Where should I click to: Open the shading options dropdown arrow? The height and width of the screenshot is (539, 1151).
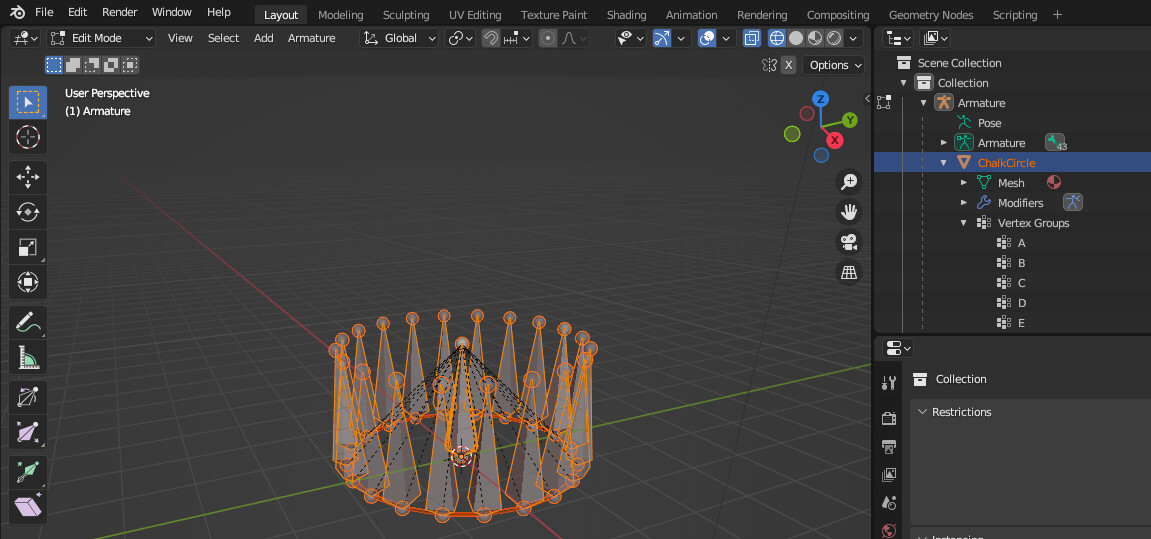click(x=853, y=38)
